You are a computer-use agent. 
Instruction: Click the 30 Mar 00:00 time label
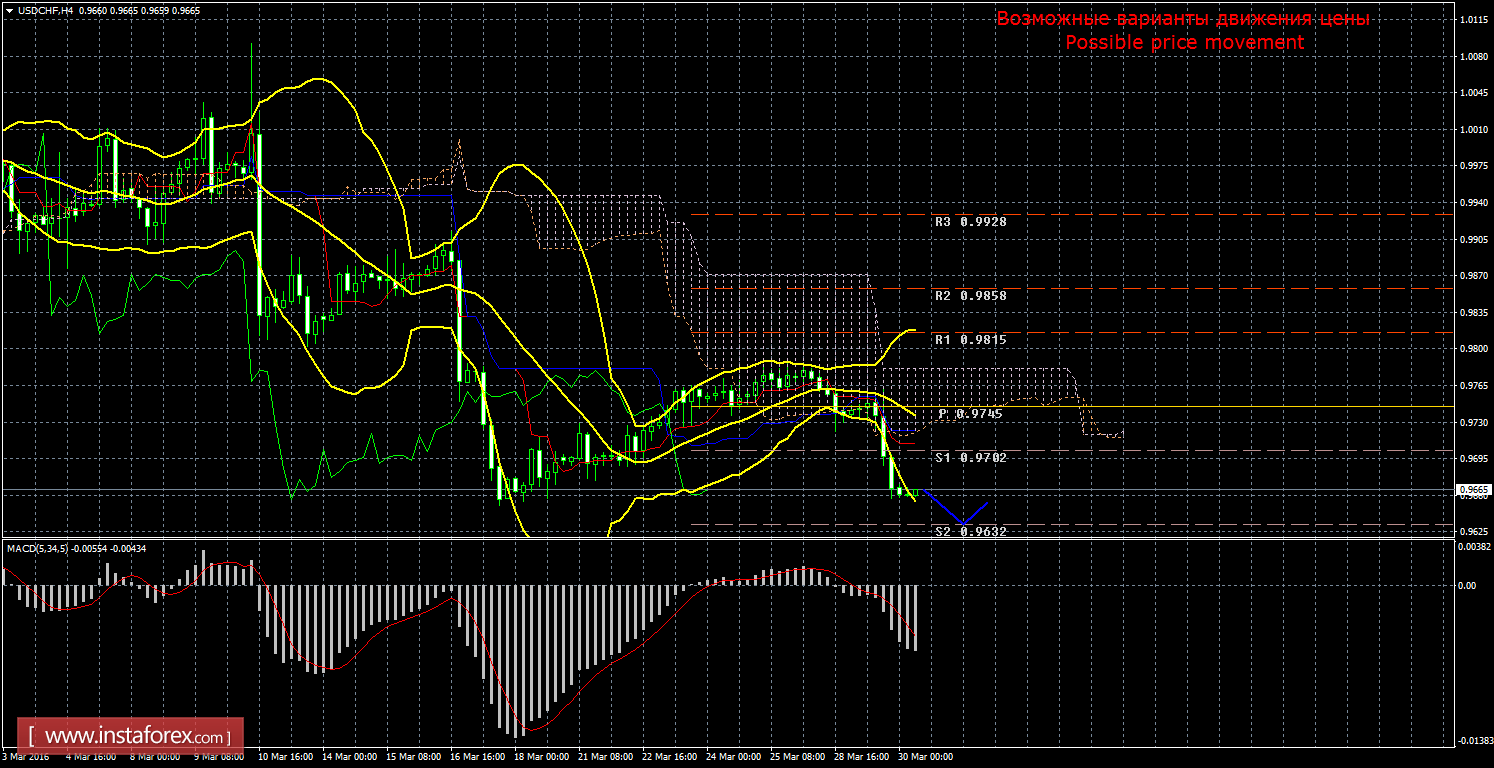click(x=925, y=757)
